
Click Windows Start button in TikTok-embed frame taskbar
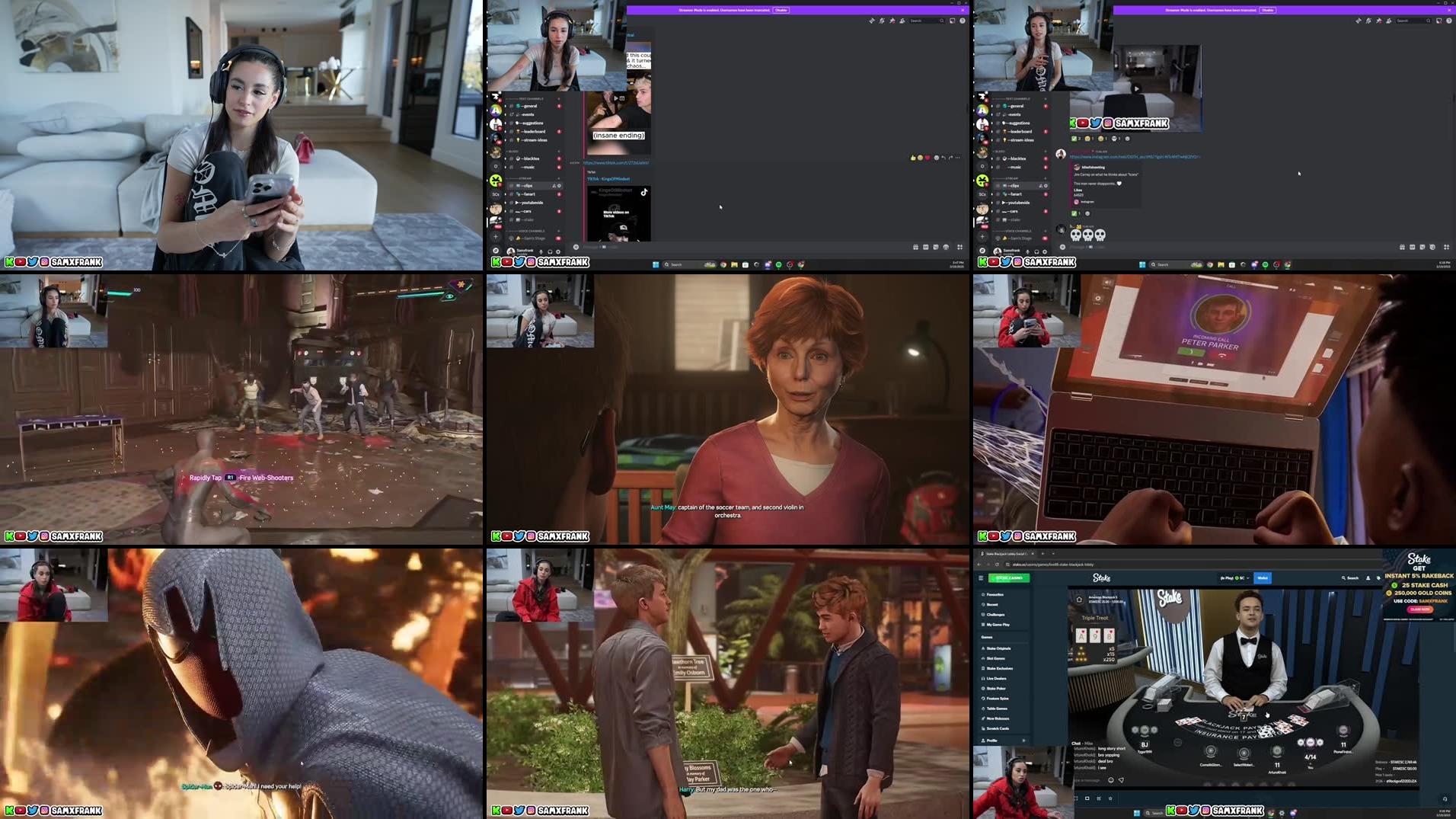click(656, 264)
